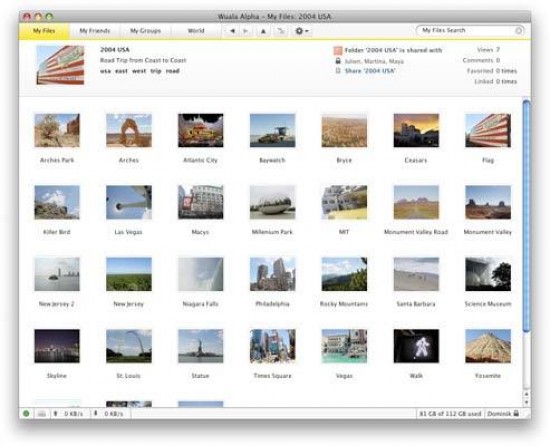Click the vertical scrollbar thumb
This screenshot has width=550, height=446.
(526, 216)
